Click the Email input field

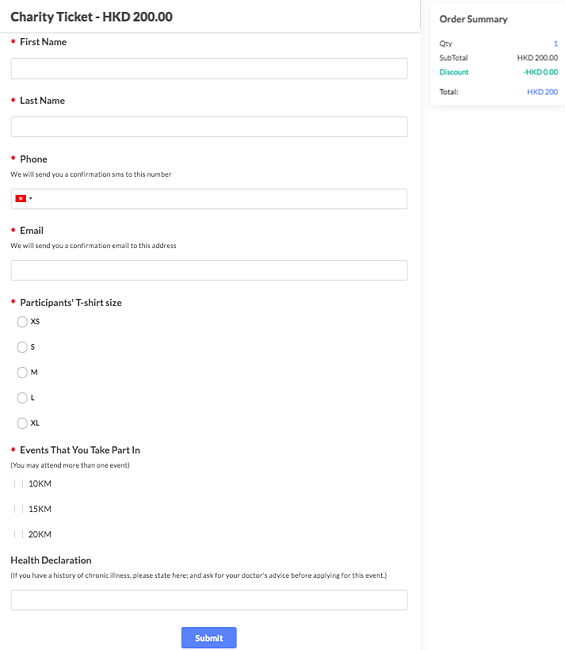(x=209, y=270)
